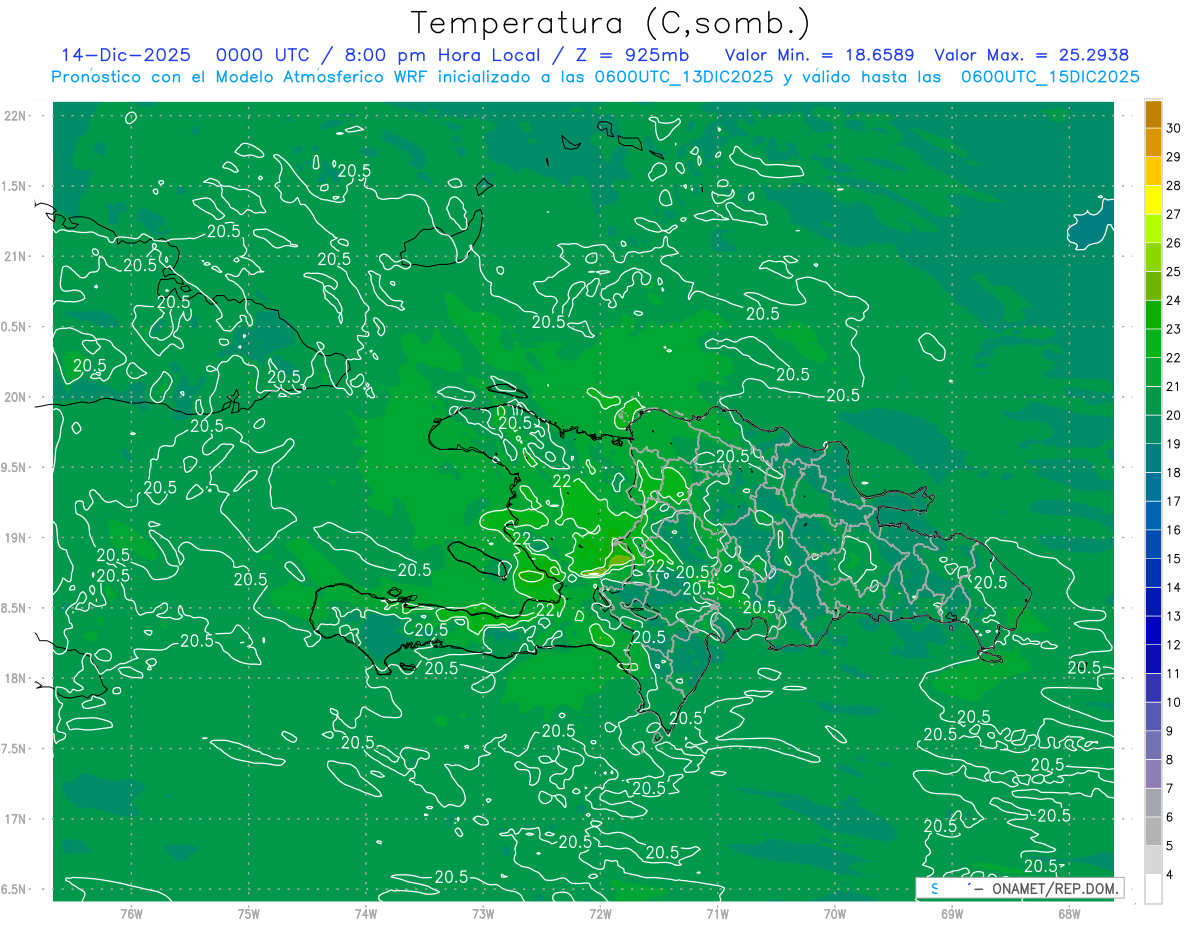This screenshot has height=927, width=1200.
Task: Click the "22N" latitude label
Action: (15, 115)
